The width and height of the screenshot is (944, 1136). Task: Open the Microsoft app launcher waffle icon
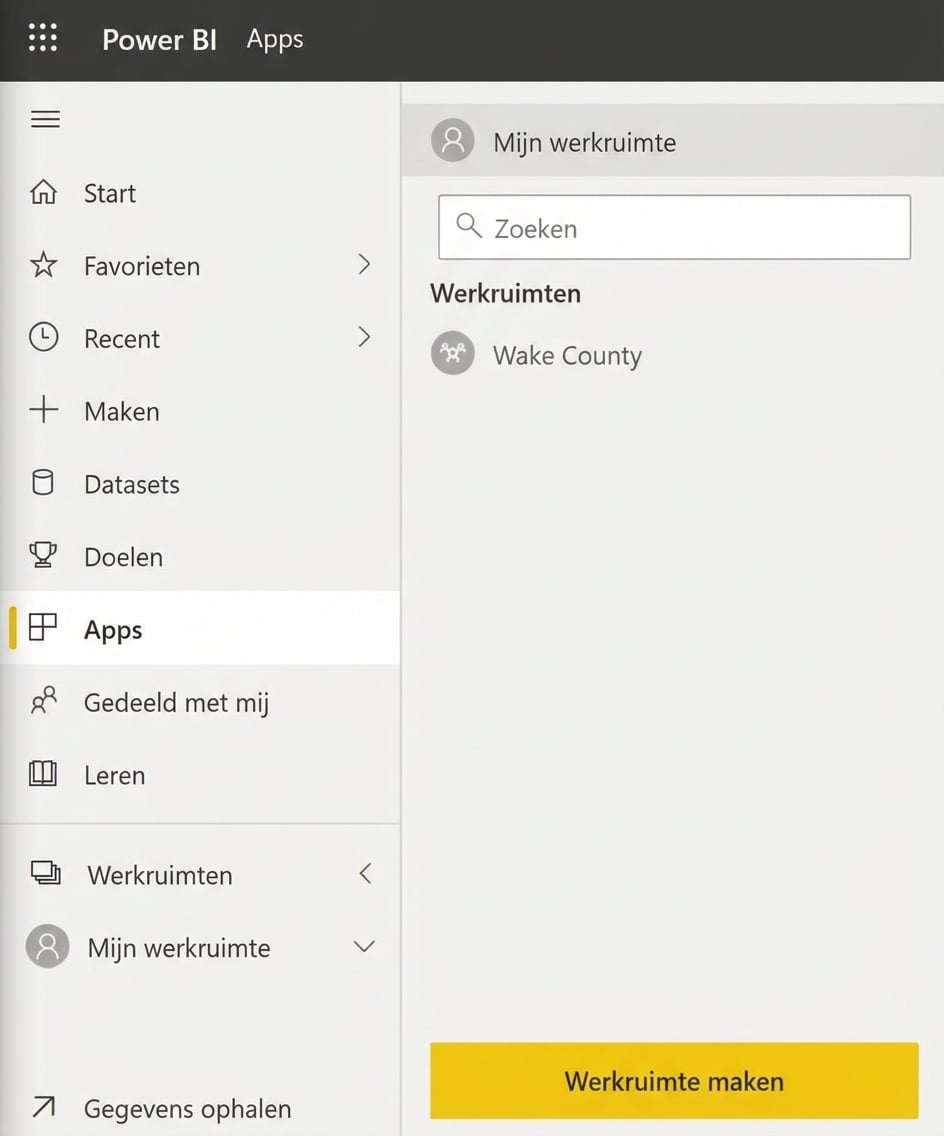pos(42,37)
